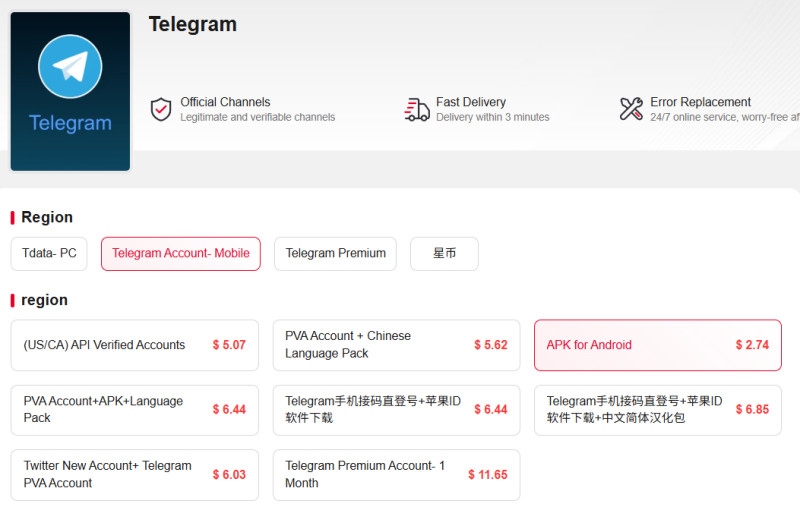The image size is (800, 526).
Task: Choose PVA Account + Chinese Language Pack
Action: click(x=396, y=345)
